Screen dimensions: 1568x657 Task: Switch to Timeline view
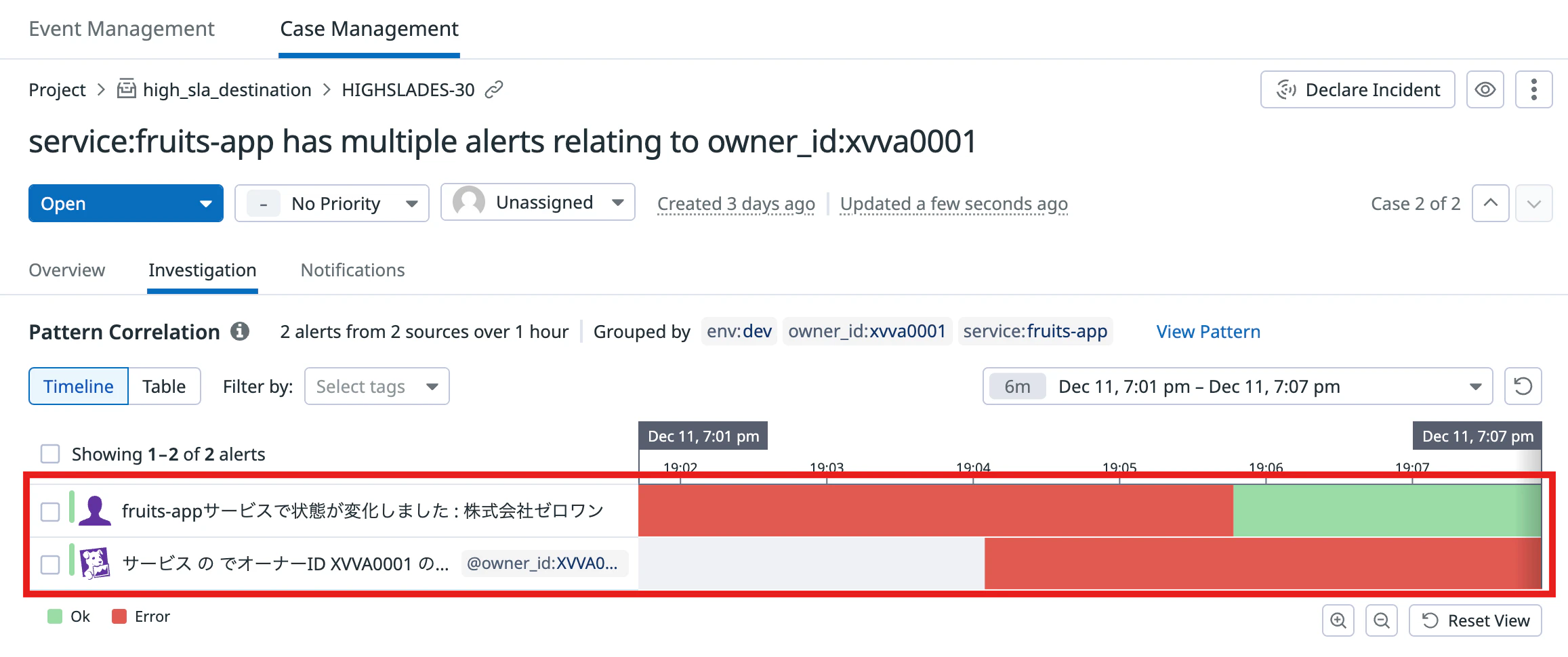tap(79, 386)
